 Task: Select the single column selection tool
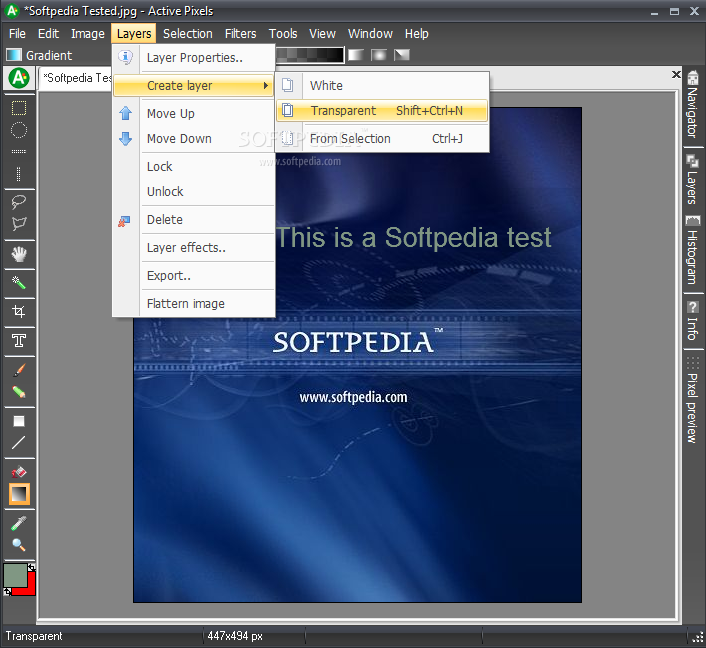pyautogui.click(x=19, y=174)
